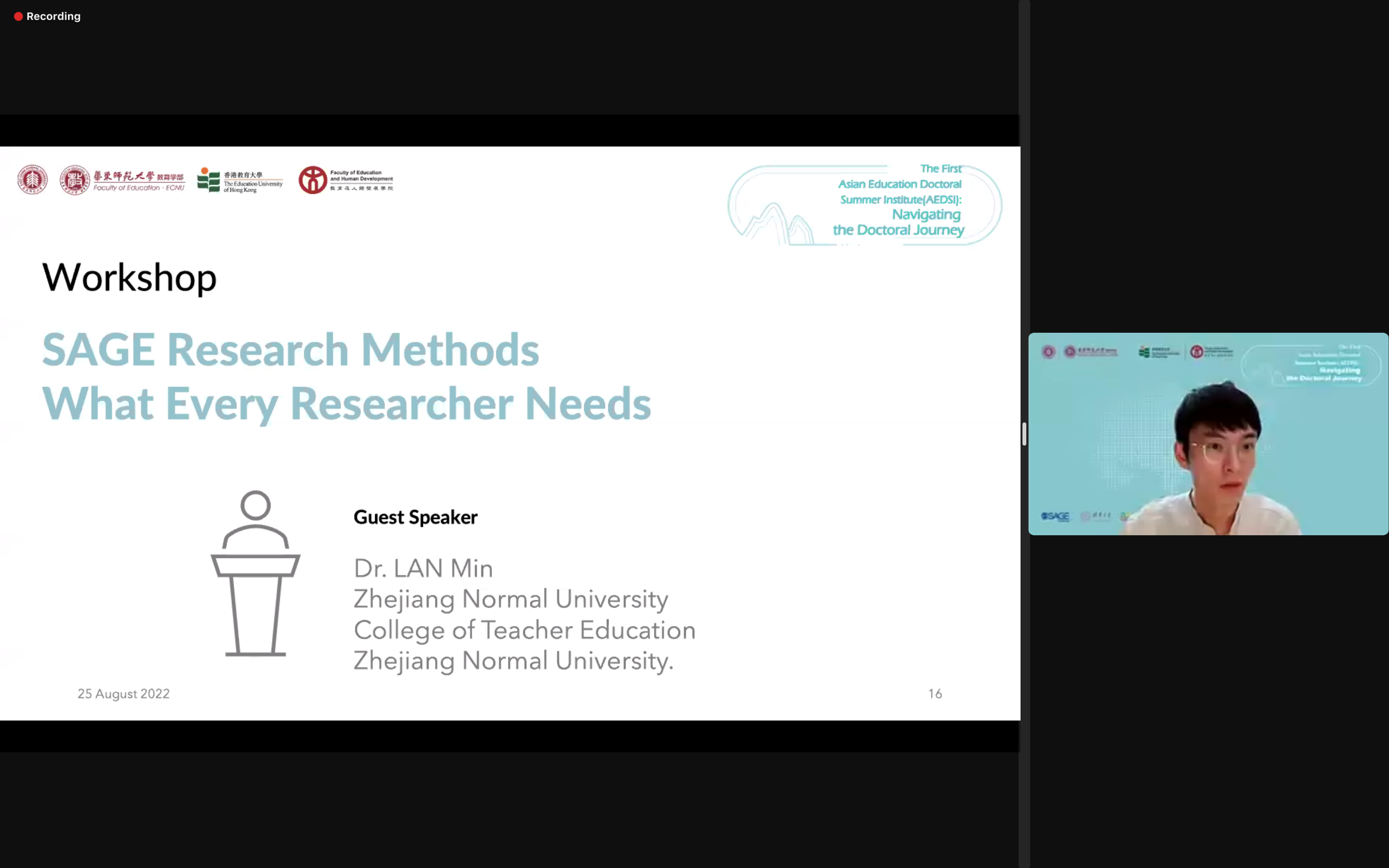Click the Education University of Hong Kong logo
The image size is (1389, 868).
click(x=240, y=180)
